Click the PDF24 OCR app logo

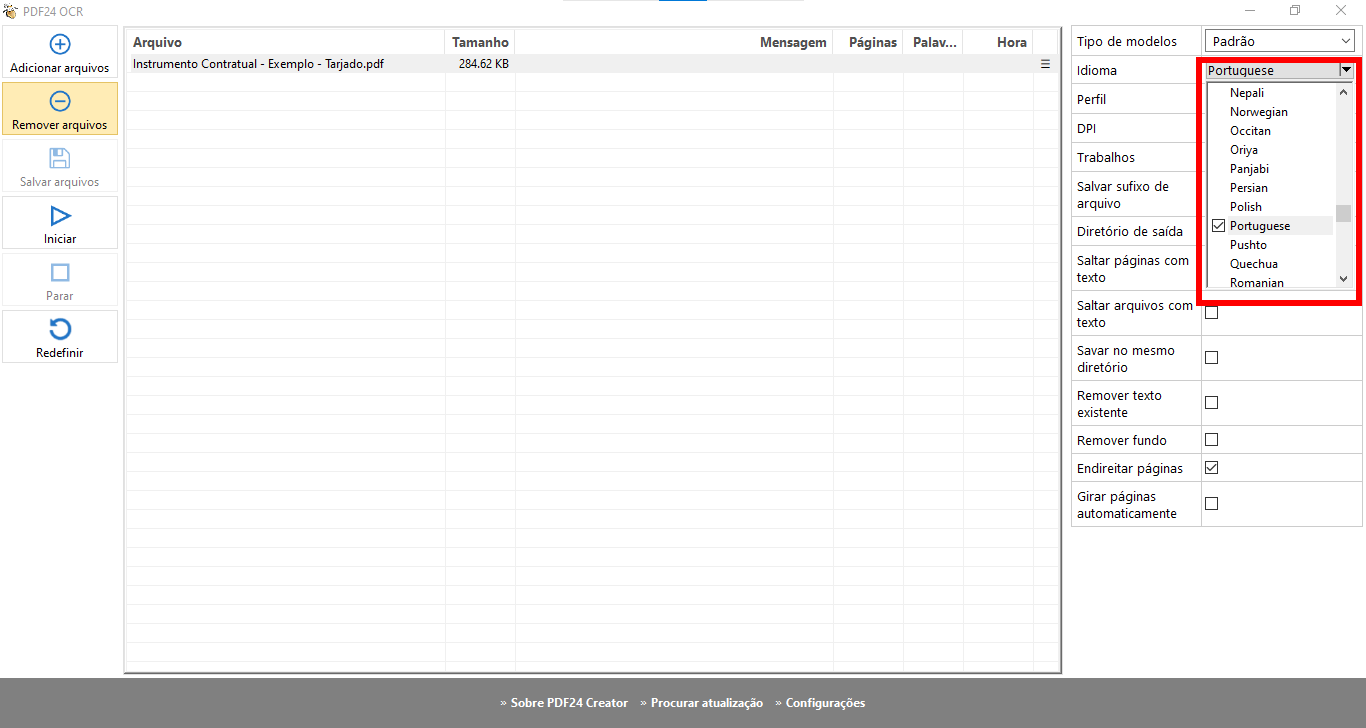[10, 11]
